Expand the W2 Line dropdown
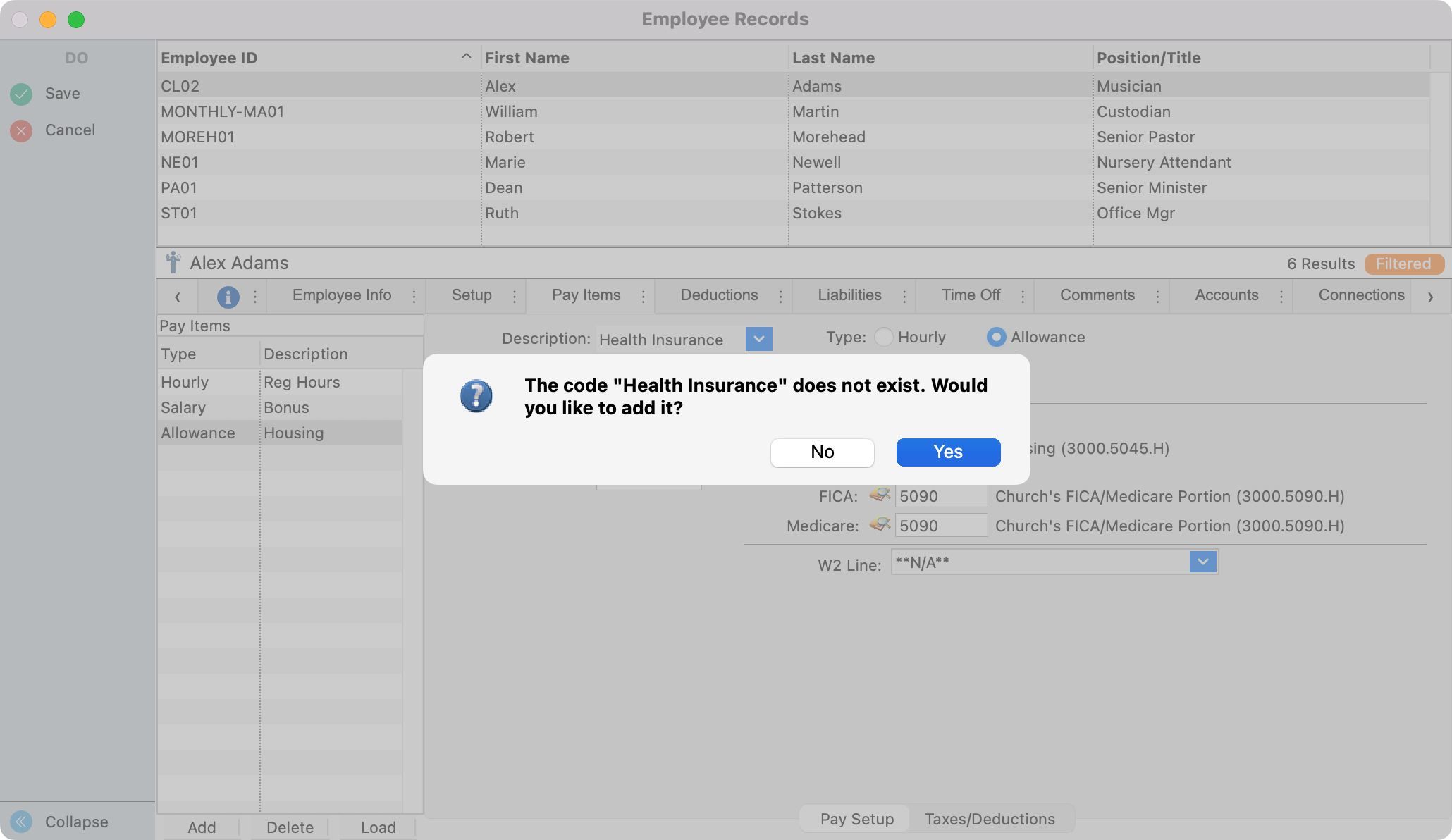1452x840 pixels. pyautogui.click(x=1202, y=562)
